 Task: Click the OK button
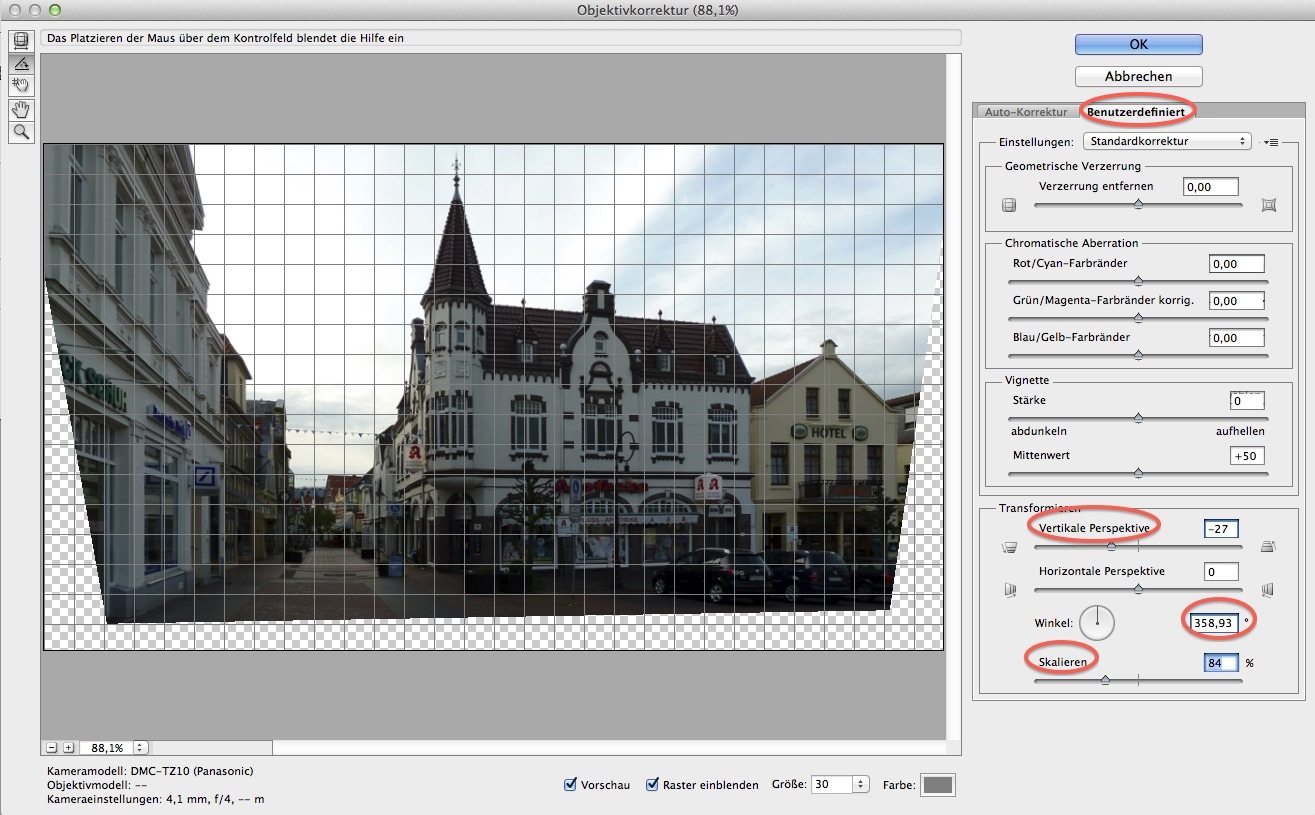(x=1138, y=44)
